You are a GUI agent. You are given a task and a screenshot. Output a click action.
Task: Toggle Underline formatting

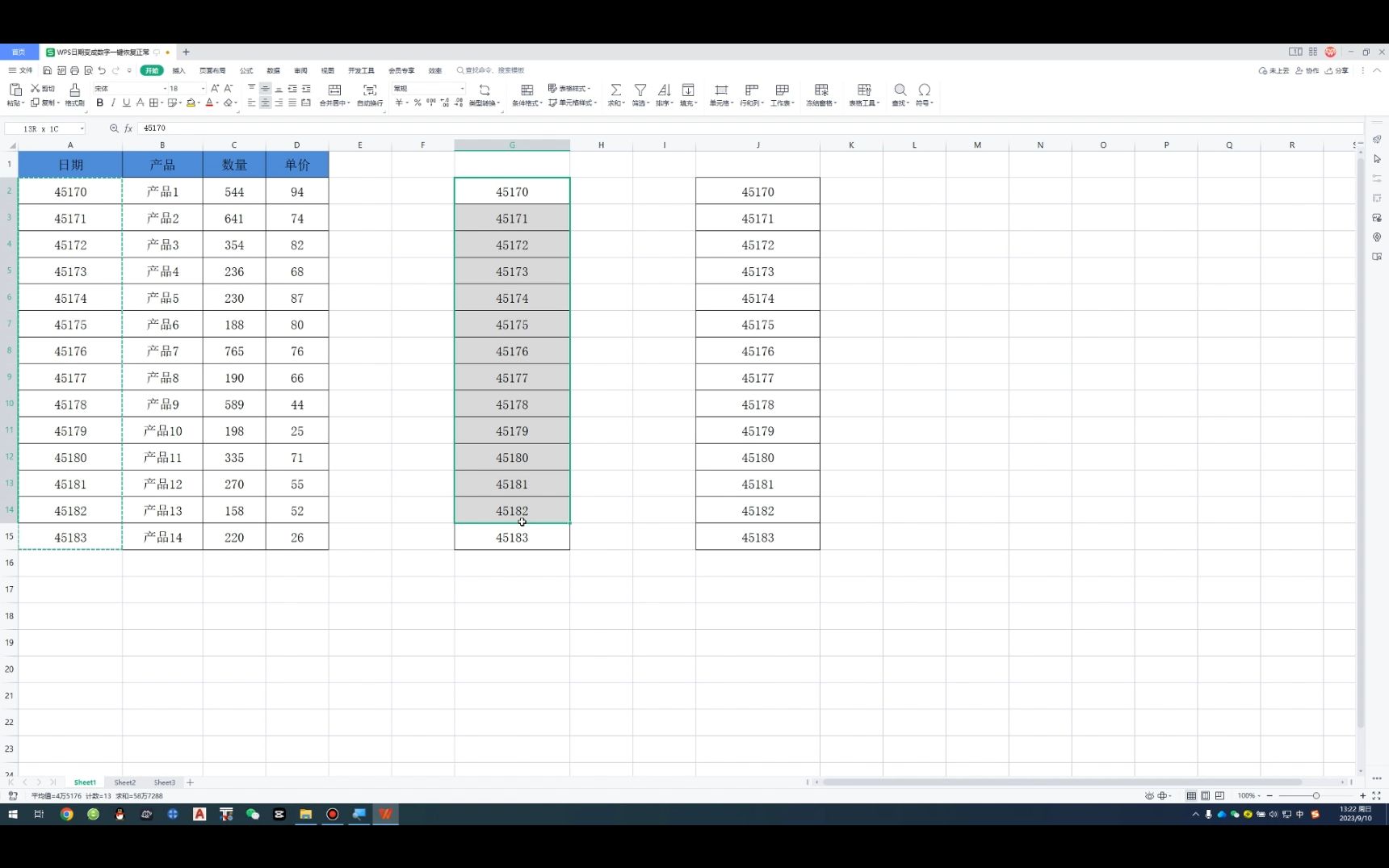126,103
